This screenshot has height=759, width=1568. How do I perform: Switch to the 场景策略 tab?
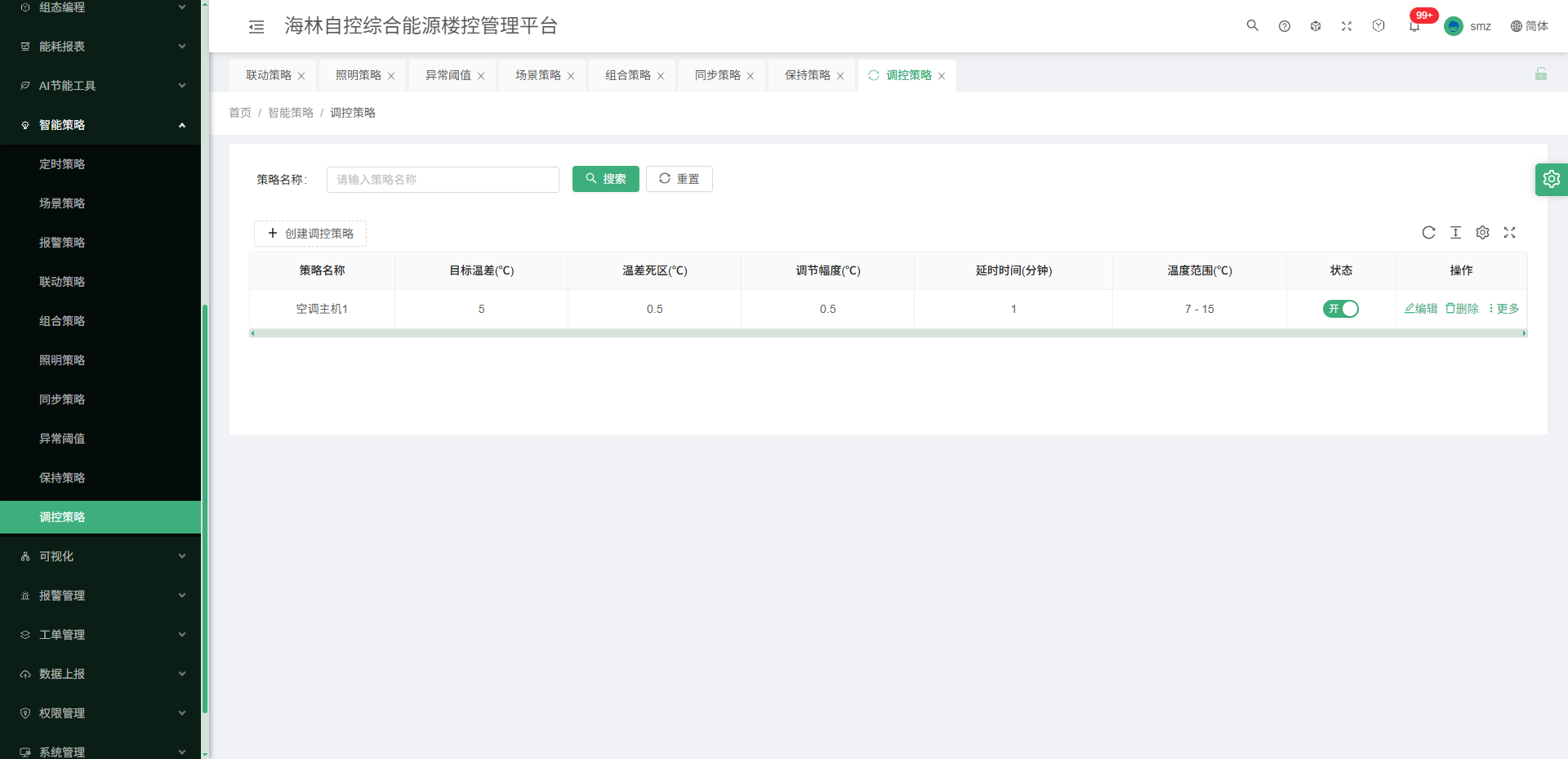(x=538, y=75)
